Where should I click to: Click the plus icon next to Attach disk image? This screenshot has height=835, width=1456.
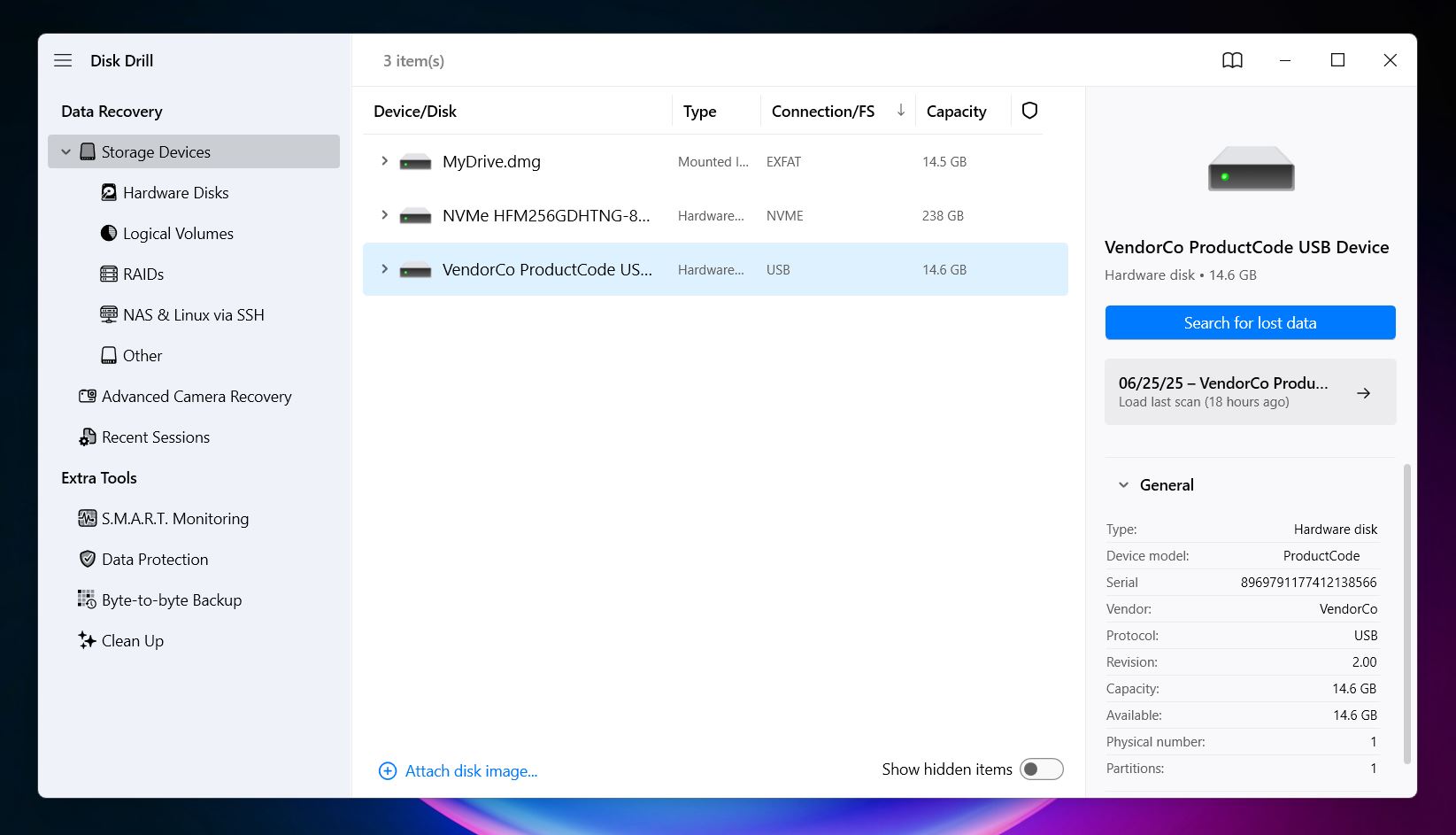388,771
